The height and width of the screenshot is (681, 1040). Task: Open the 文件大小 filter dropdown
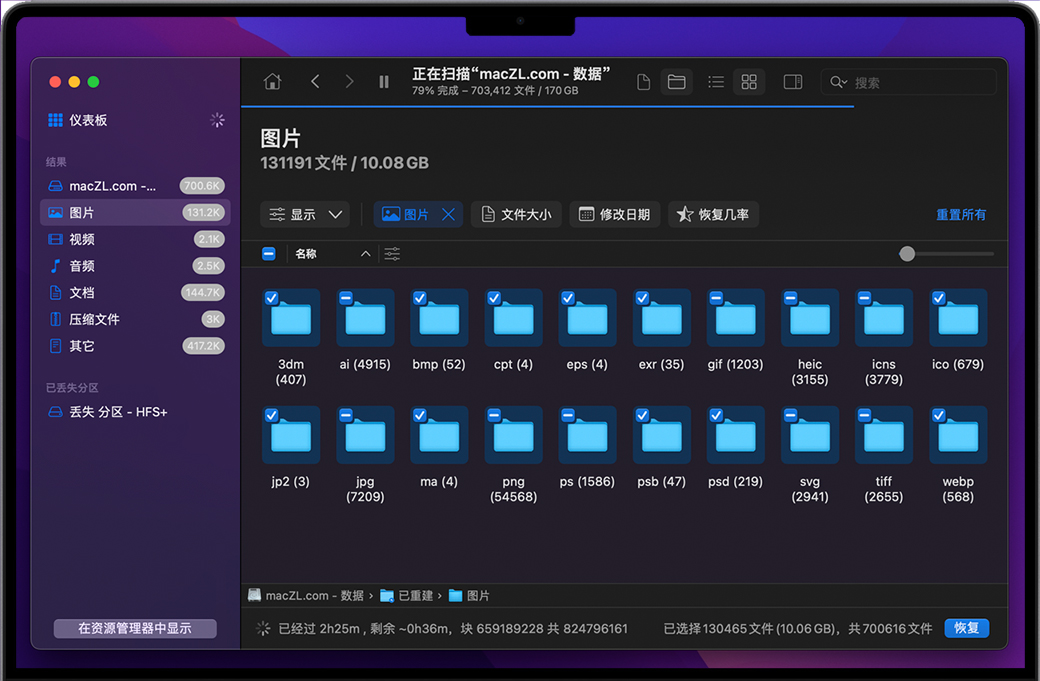point(516,214)
